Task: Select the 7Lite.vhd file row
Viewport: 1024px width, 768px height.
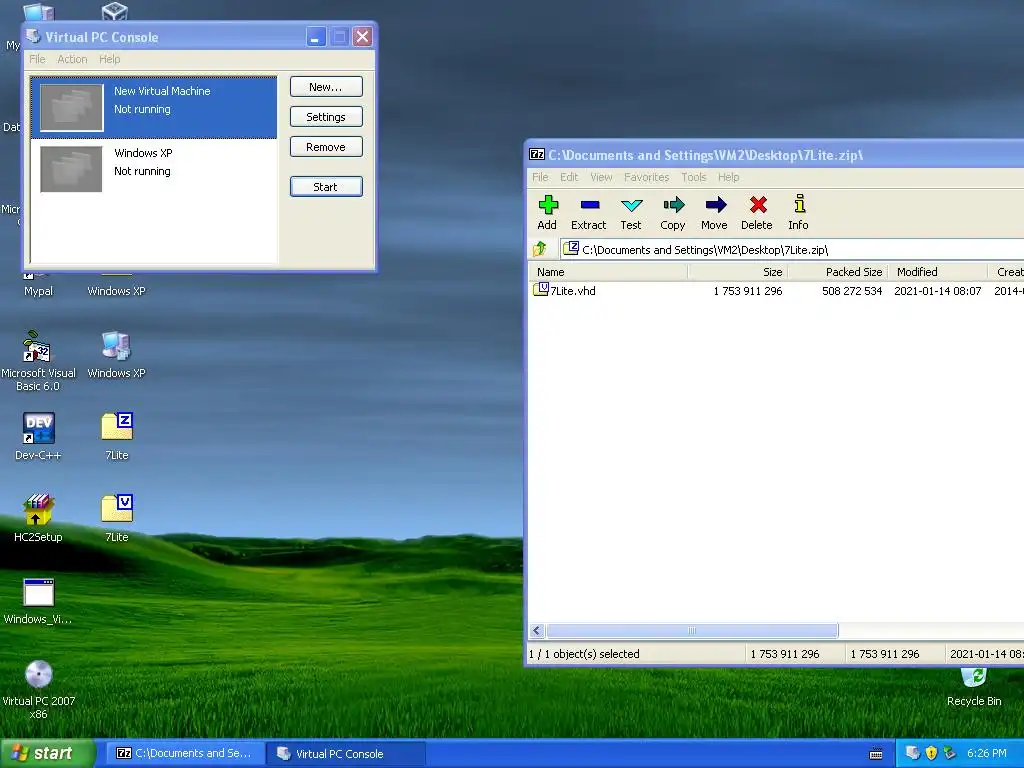Action: point(775,291)
